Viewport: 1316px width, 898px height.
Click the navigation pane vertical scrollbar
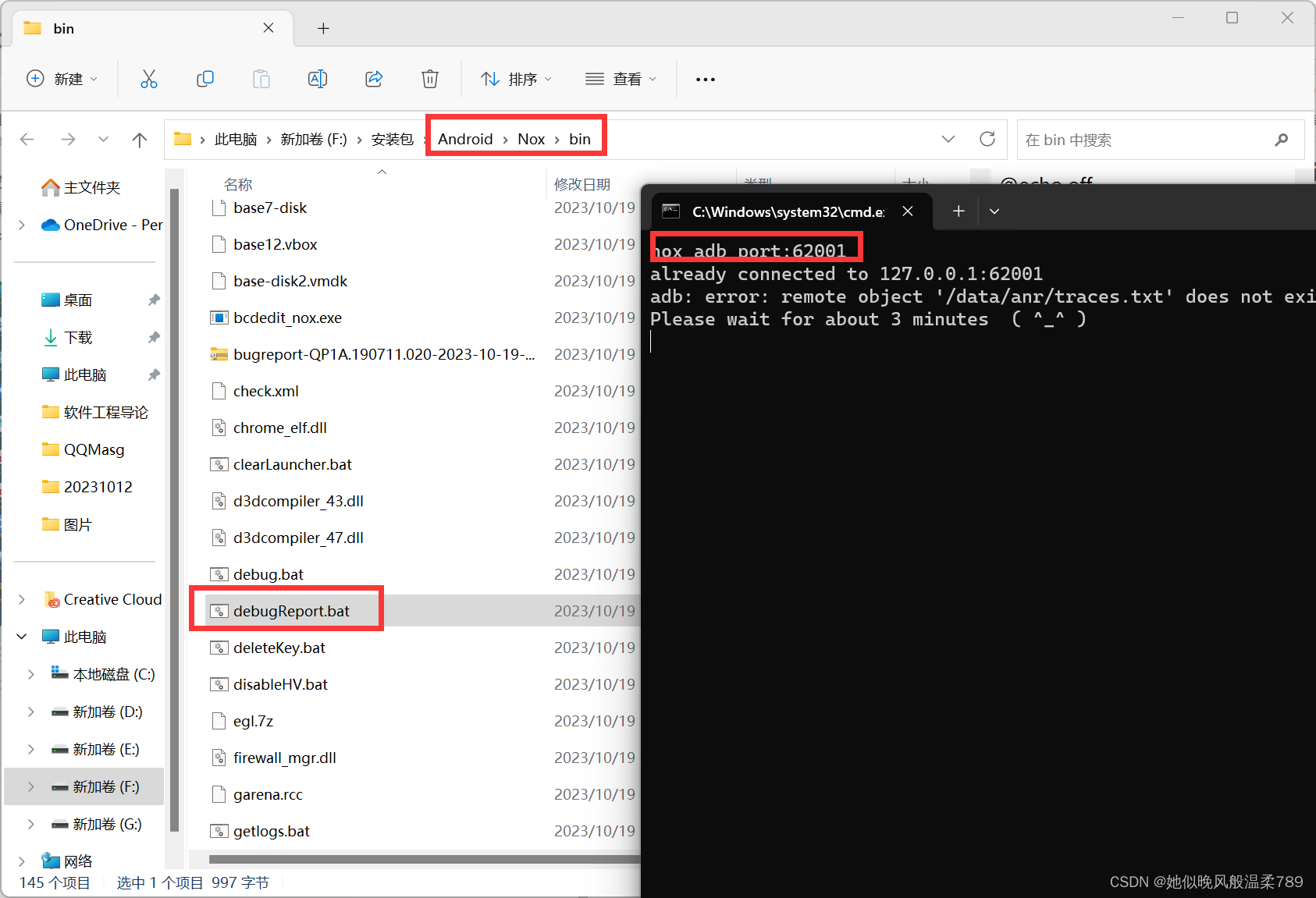coord(174,509)
